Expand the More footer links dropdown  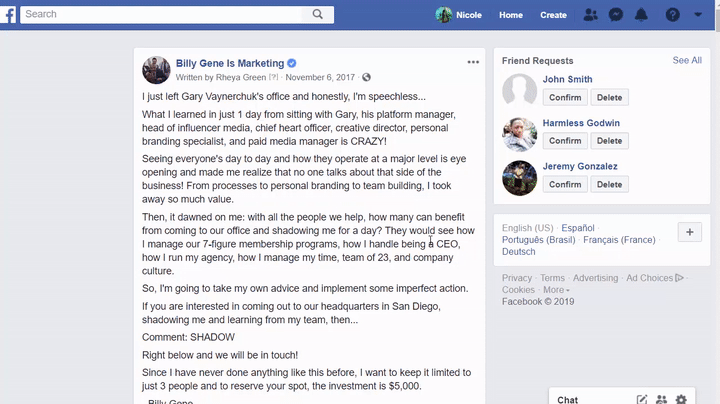point(555,290)
